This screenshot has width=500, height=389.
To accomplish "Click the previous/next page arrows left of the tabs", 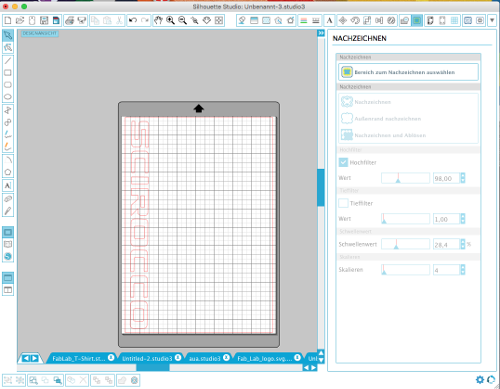I will [x=30, y=358].
